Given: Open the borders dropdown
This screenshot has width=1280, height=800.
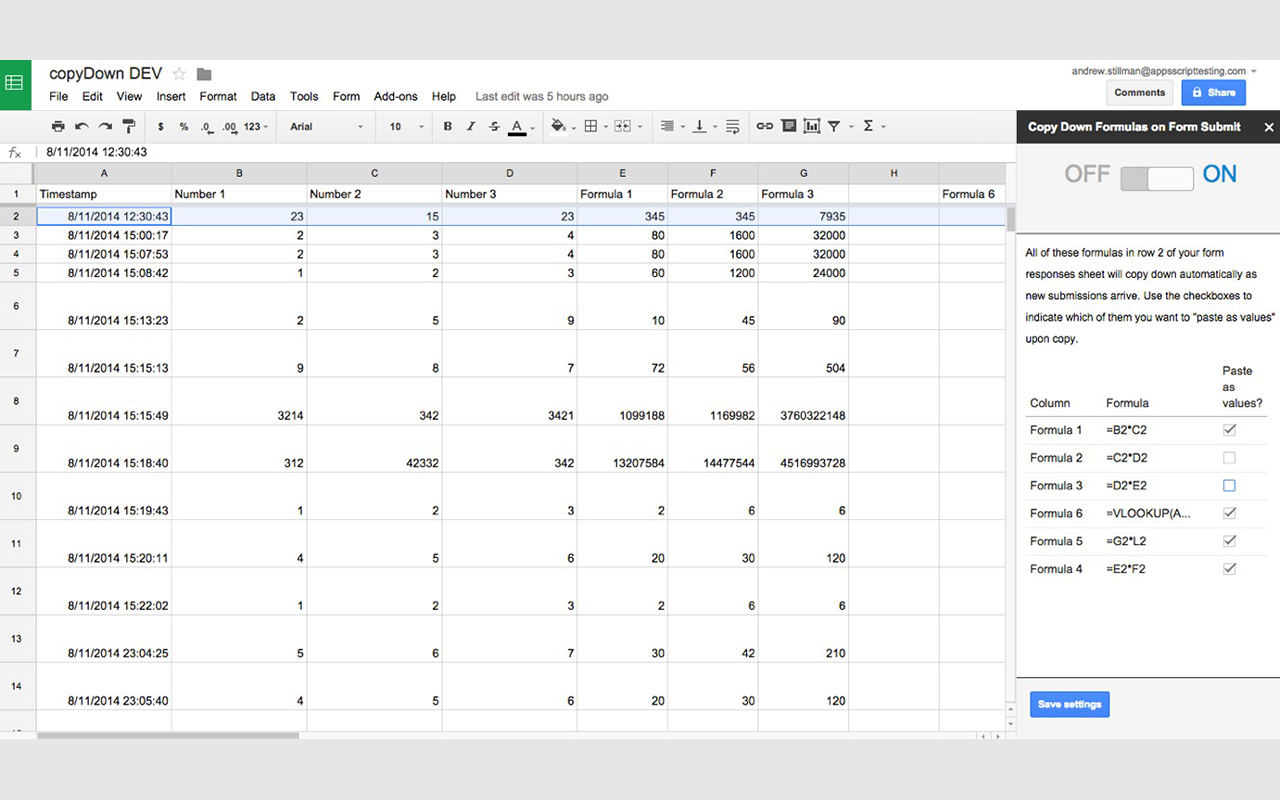Looking at the screenshot, I should pyautogui.click(x=595, y=127).
